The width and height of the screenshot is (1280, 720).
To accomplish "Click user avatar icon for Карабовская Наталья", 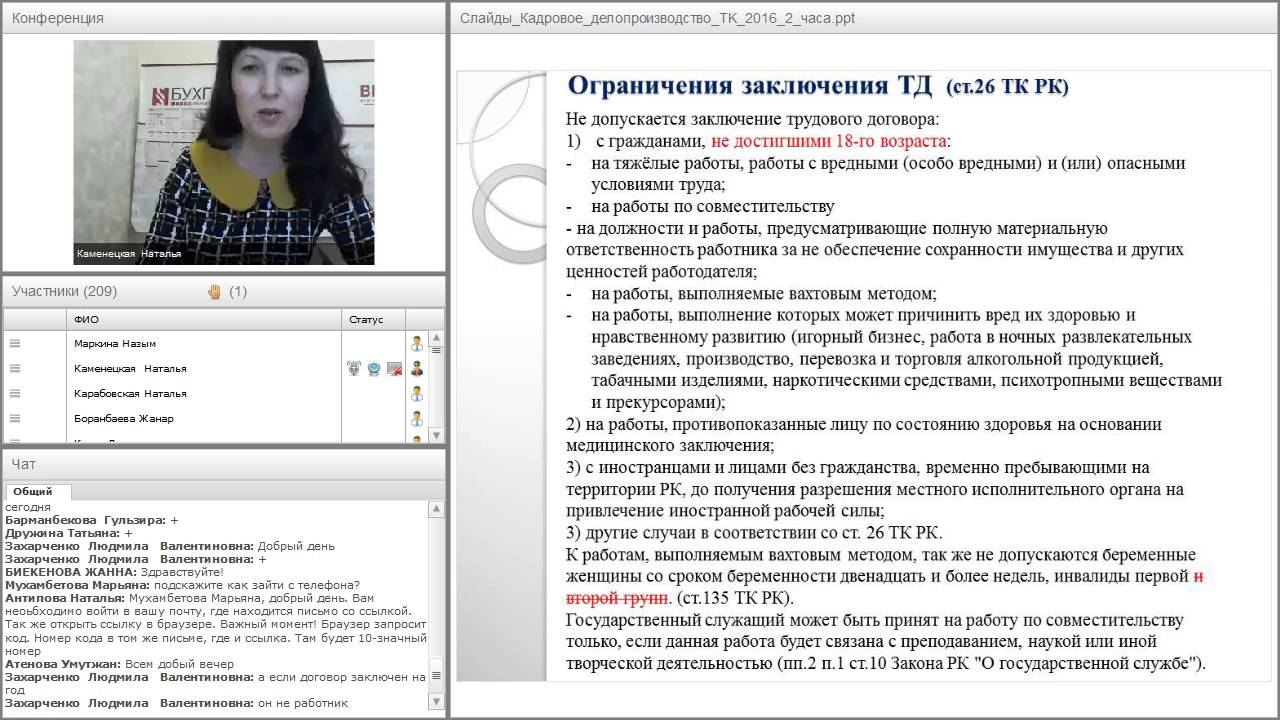I will (417, 393).
